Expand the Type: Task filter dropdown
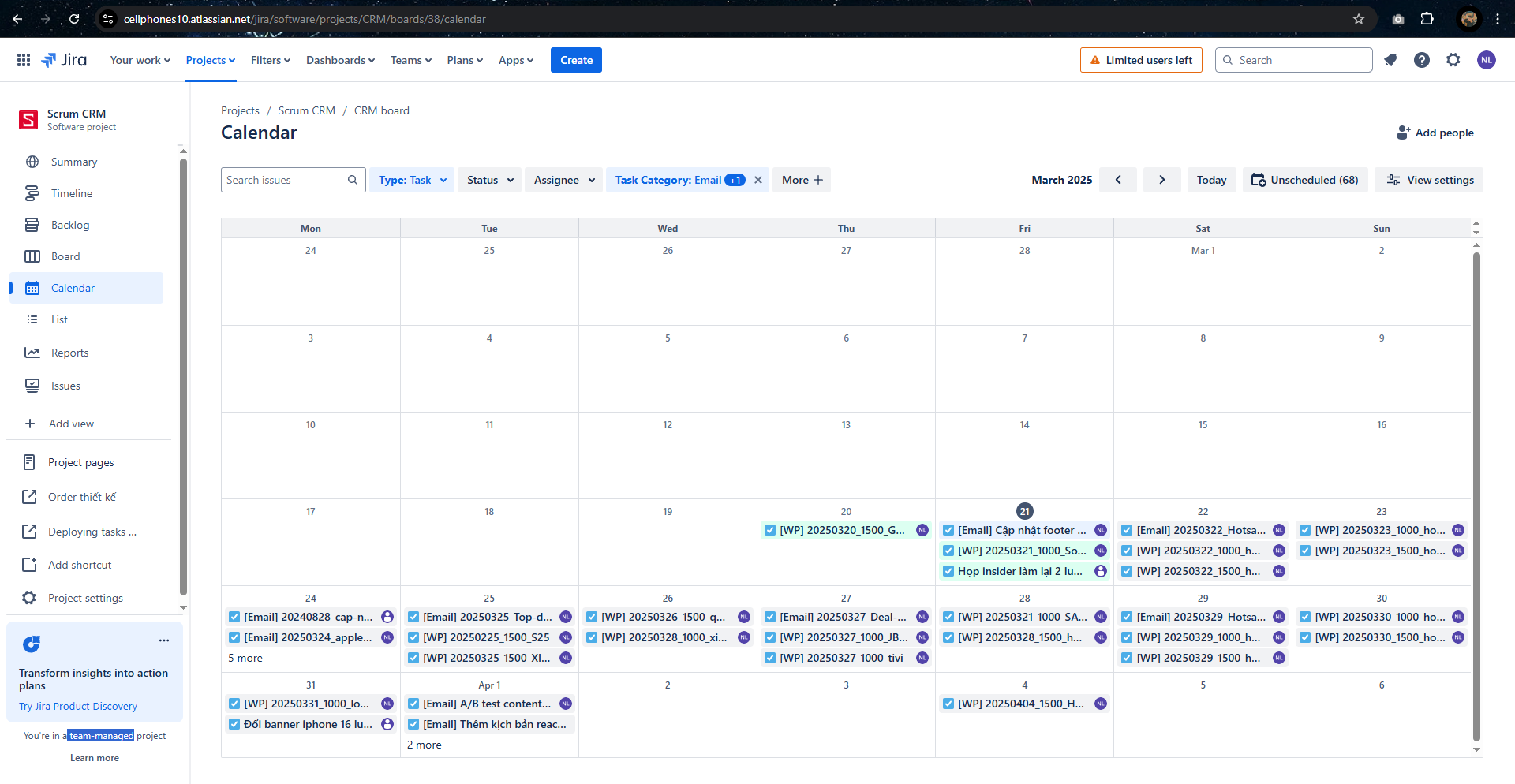 [412, 180]
